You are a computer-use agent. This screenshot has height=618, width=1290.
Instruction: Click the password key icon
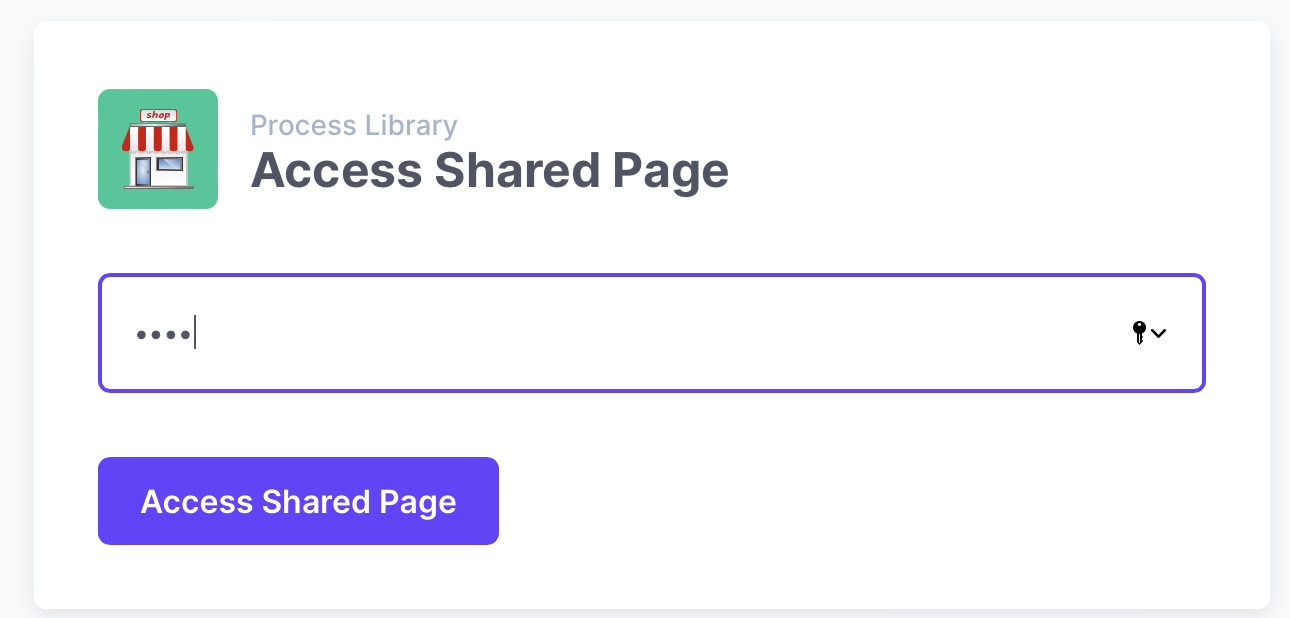tap(1139, 333)
